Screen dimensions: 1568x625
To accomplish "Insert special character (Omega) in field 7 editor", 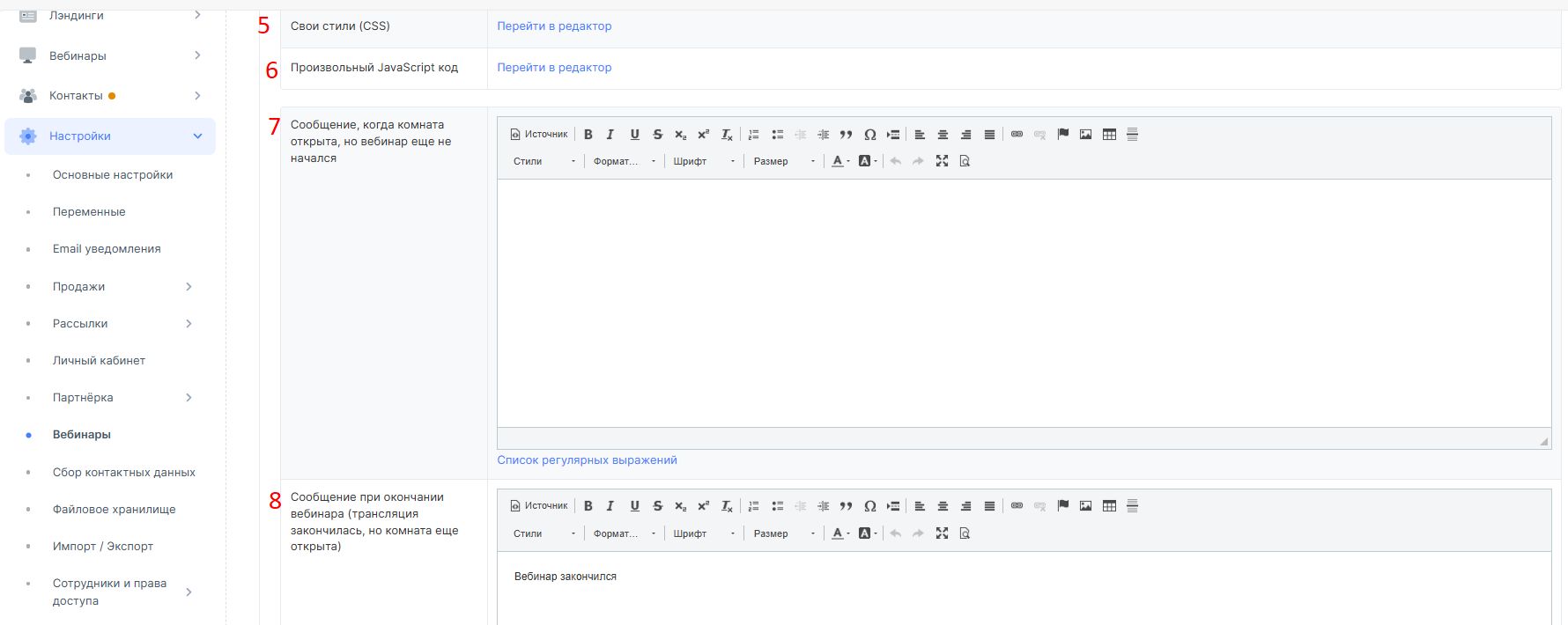I will [869, 135].
